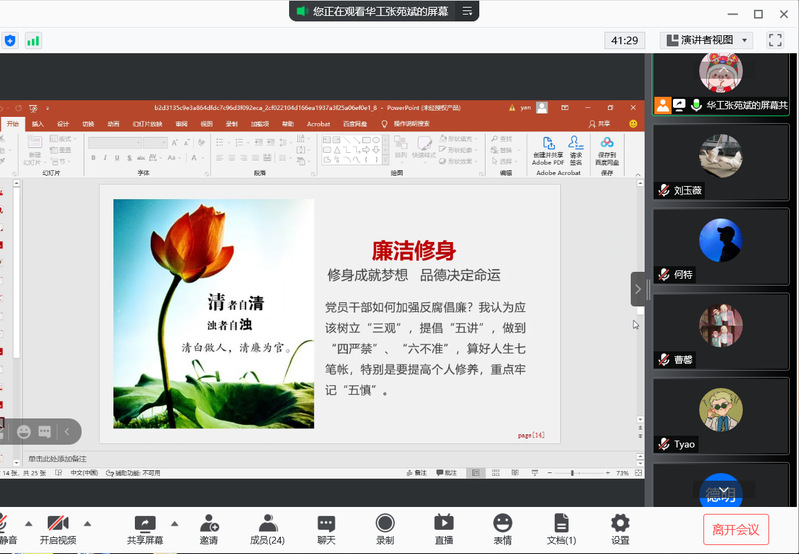The width and height of the screenshot is (799, 554).
Task: Click 创建并共享 Adobe PDF icon
Action: pyautogui.click(x=548, y=150)
